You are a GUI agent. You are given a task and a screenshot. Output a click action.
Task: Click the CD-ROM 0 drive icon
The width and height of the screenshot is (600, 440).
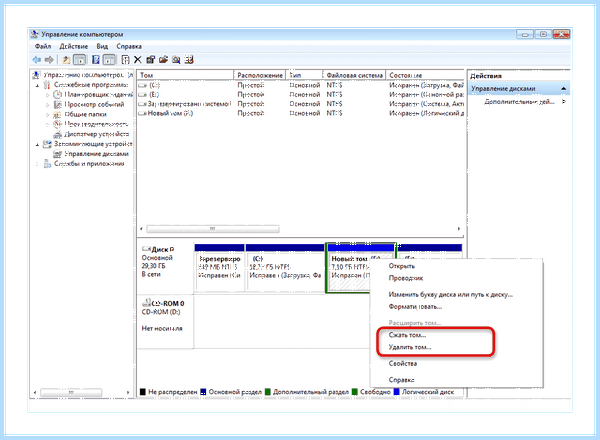pyautogui.click(x=146, y=303)
